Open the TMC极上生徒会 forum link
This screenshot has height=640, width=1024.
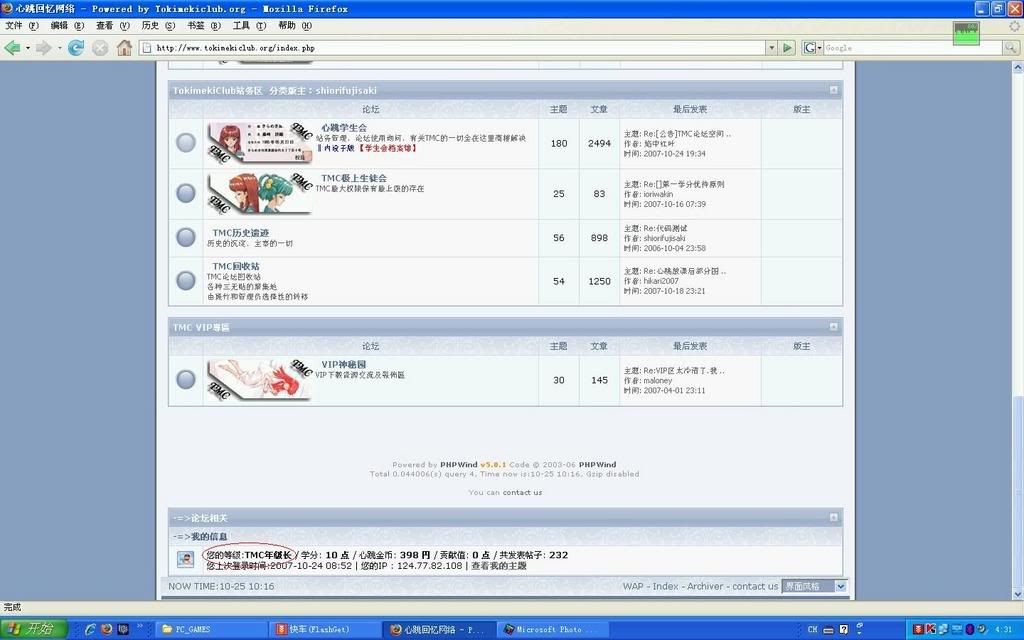coord(353,178)
